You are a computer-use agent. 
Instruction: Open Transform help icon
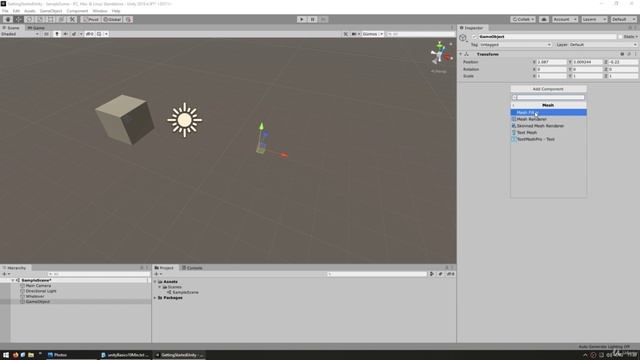(622, 54)
